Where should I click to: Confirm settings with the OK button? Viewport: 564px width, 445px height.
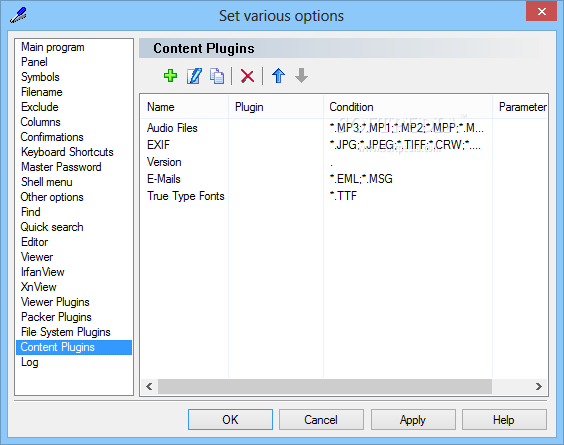(230, 419)
